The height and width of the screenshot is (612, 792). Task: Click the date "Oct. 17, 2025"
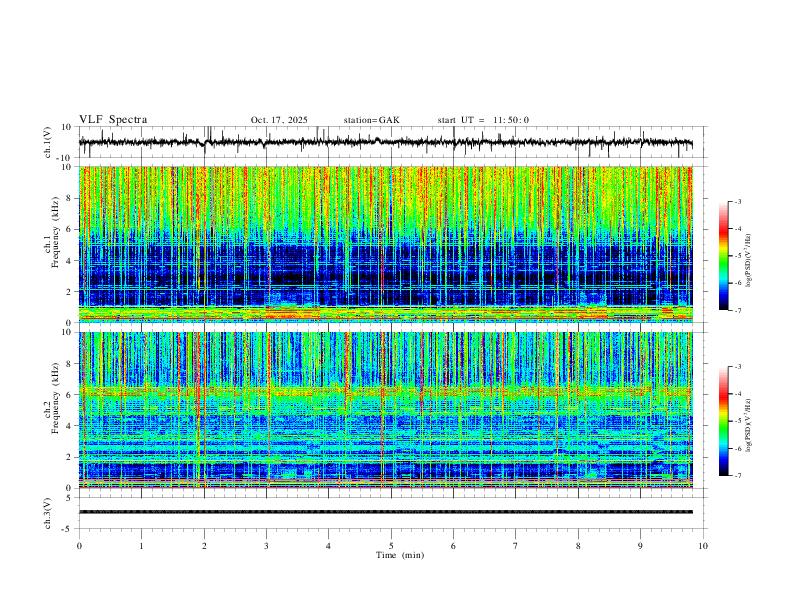tap(279, 120)
